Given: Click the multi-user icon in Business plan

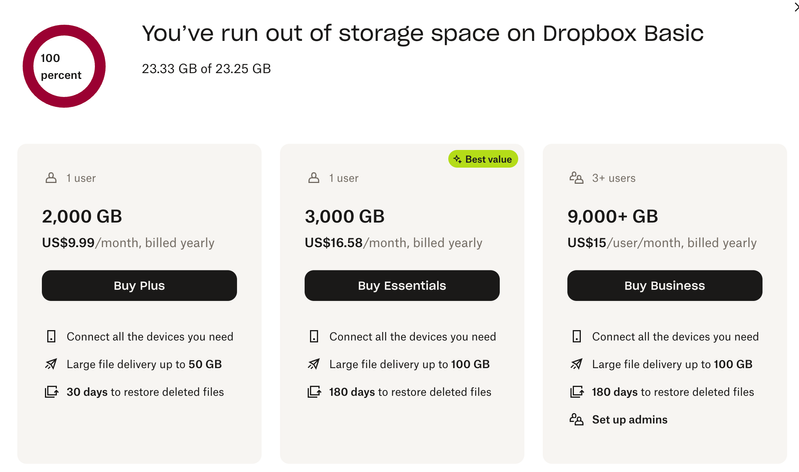Looking at the screenshot, I should click(x=576, y=178).
